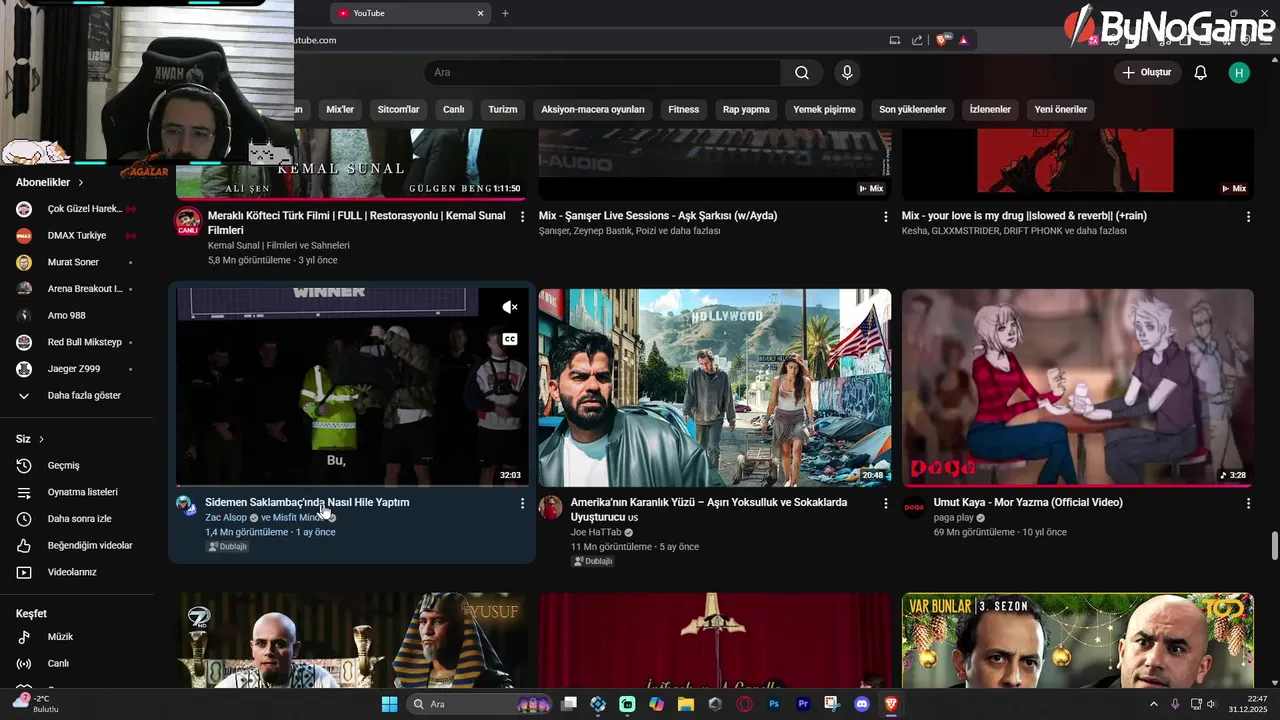This screenshot has width=1280, height=720.
Task: Open Umut Kaya - Mor Yazma title link
Action: (x=1028, y=502)
